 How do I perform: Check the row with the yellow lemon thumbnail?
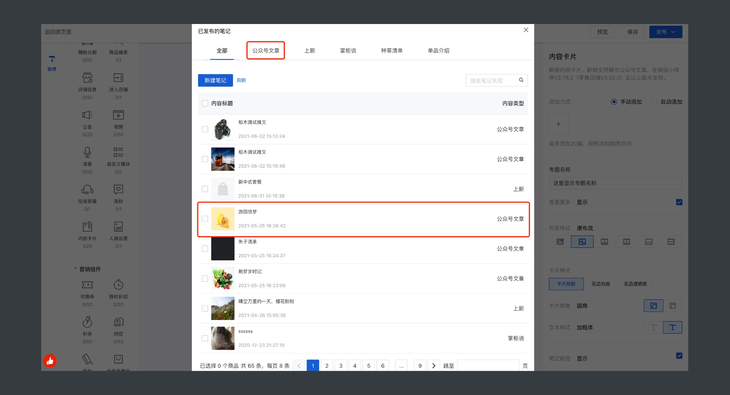point(205,219)
